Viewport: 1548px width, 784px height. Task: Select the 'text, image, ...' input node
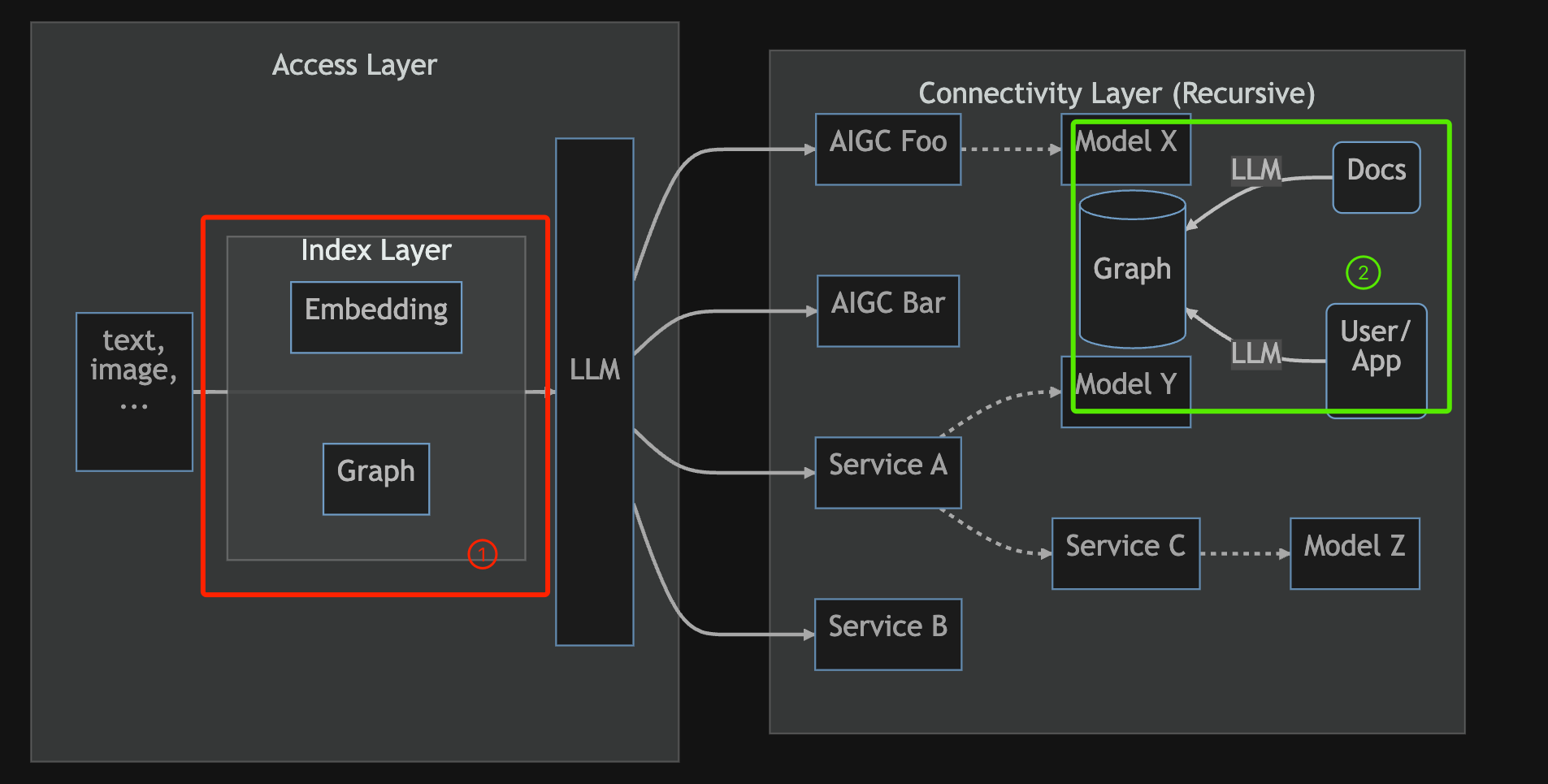tap(134, 392)
